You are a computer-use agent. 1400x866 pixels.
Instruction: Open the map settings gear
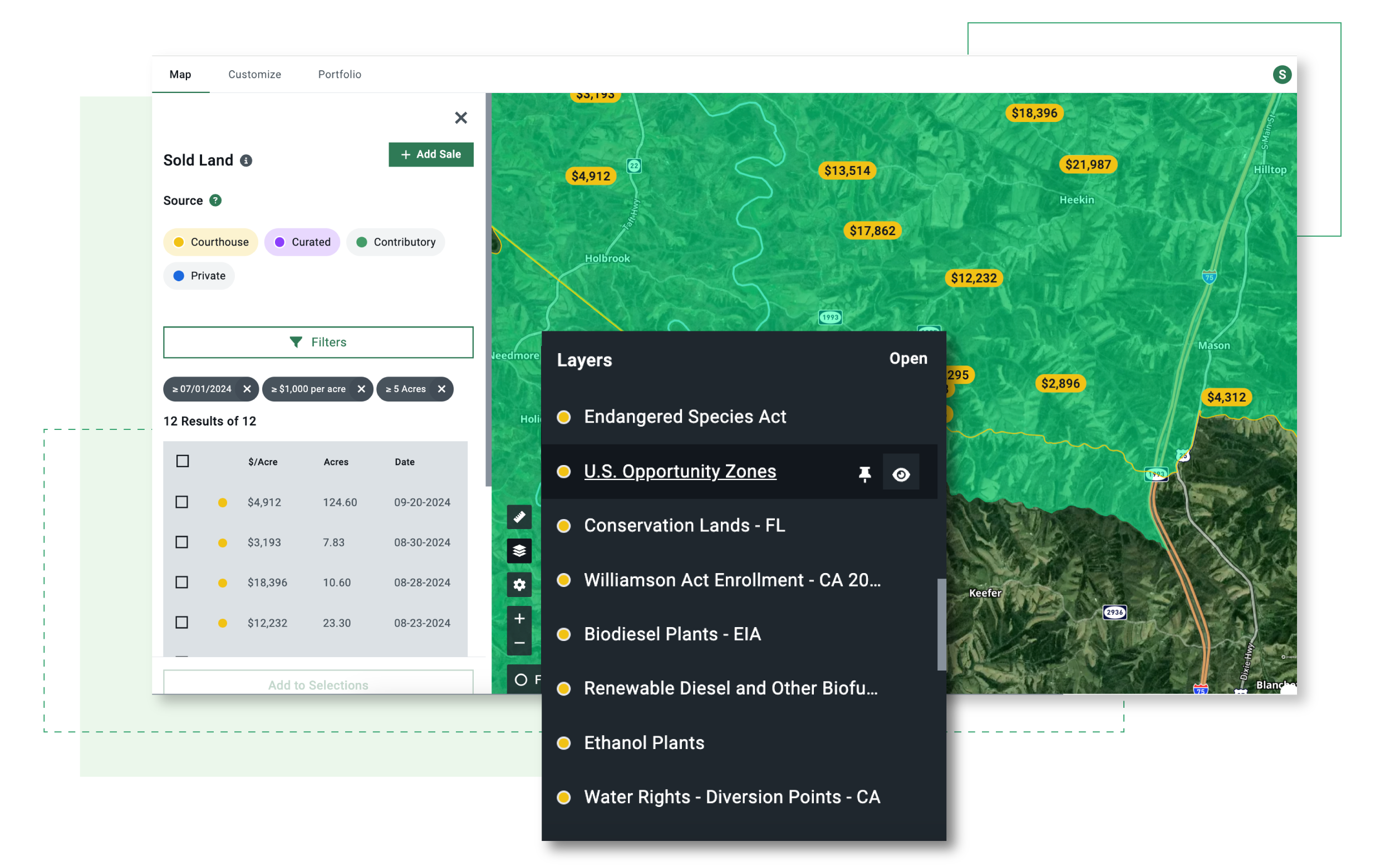point(519,585)
